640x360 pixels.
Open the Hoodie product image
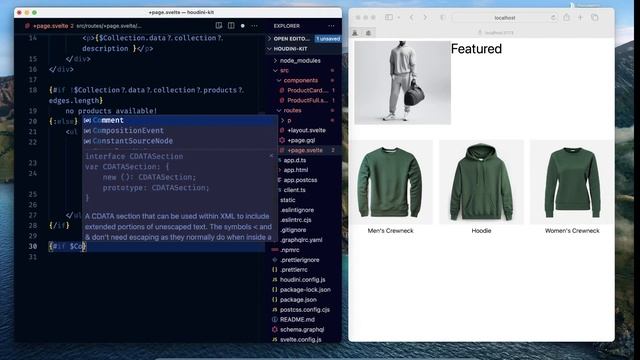481,182
